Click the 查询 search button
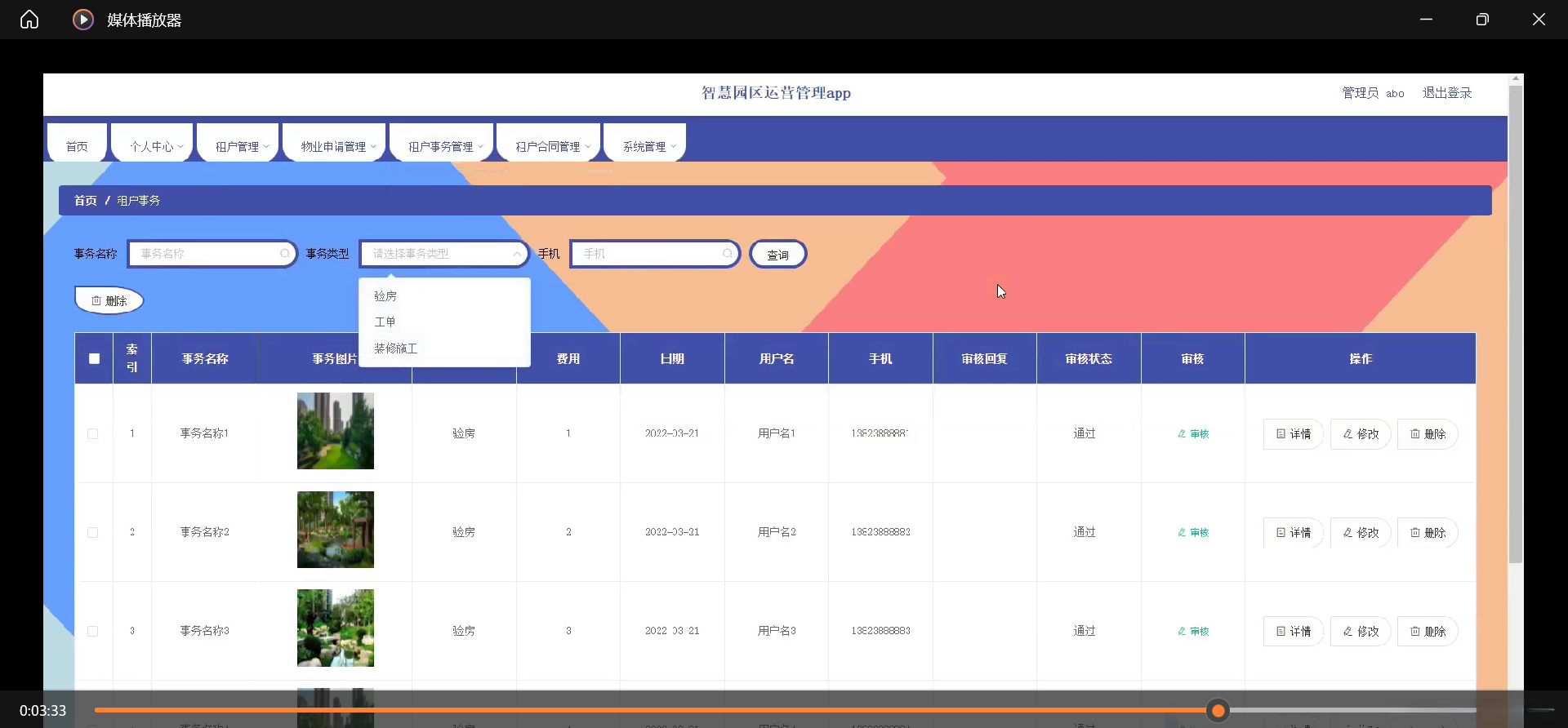 coord(777,255)
